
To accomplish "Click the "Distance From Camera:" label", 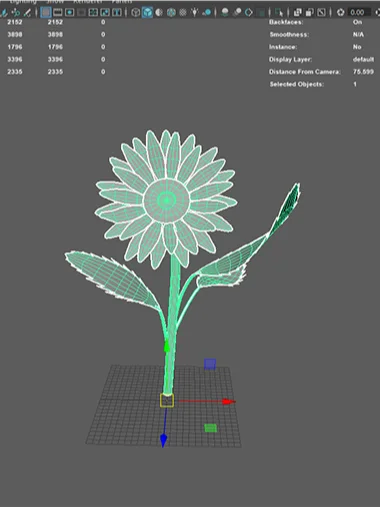I will (x=305, y=72).
